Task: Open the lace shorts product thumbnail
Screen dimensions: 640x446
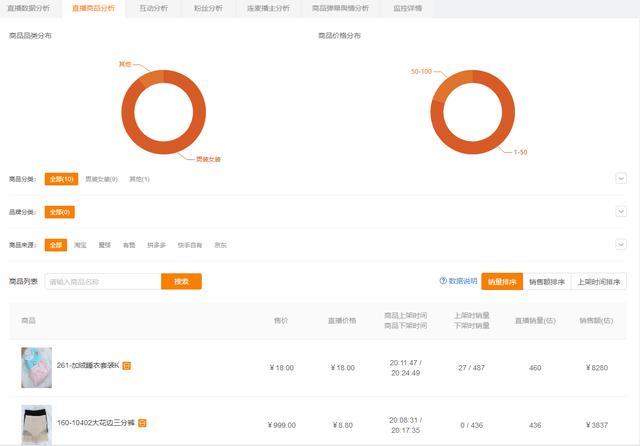Action: [x=37, y=425]
